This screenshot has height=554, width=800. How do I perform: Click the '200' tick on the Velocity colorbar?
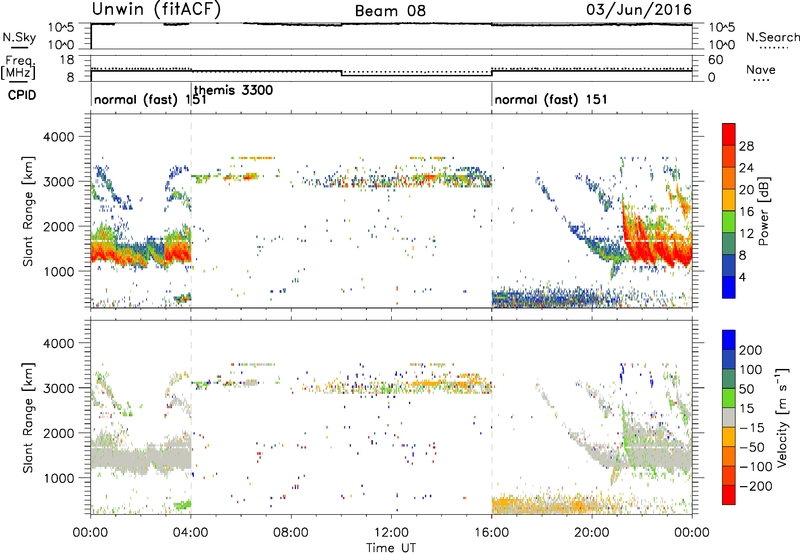(751, 350)
